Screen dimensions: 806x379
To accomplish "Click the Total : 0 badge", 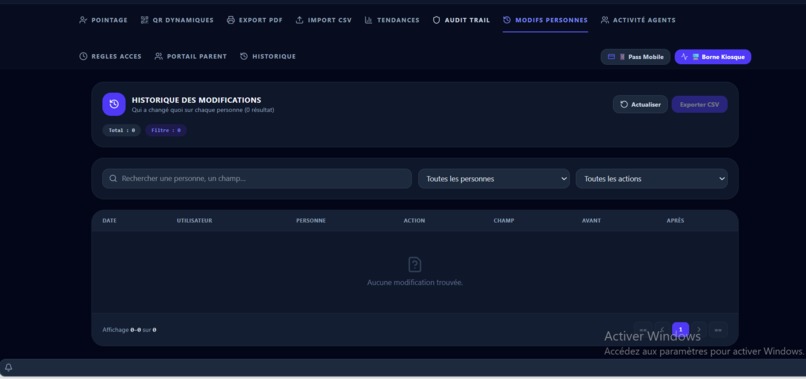I will coord(121,131).
